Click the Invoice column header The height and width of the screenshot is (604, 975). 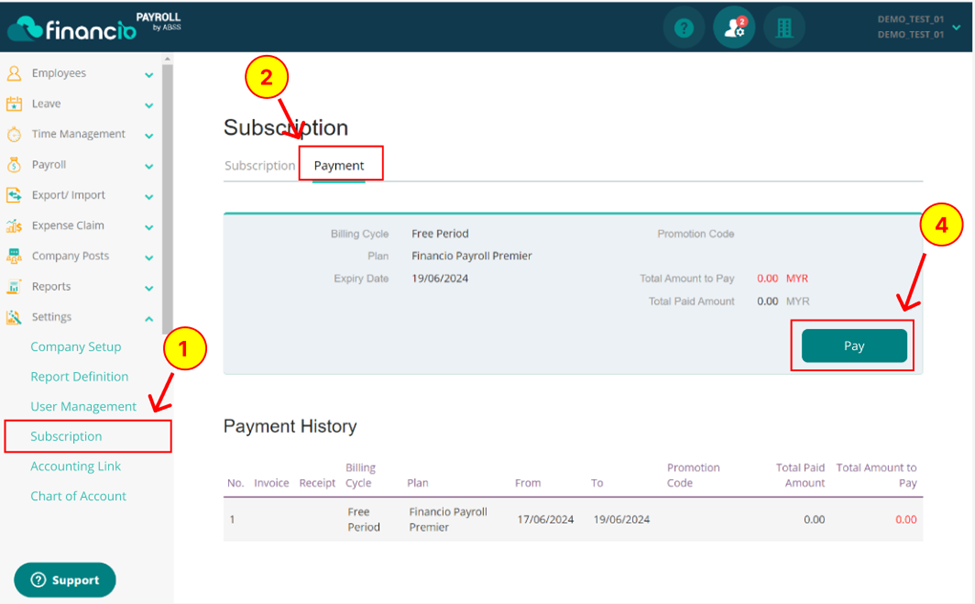click(271, 483)
